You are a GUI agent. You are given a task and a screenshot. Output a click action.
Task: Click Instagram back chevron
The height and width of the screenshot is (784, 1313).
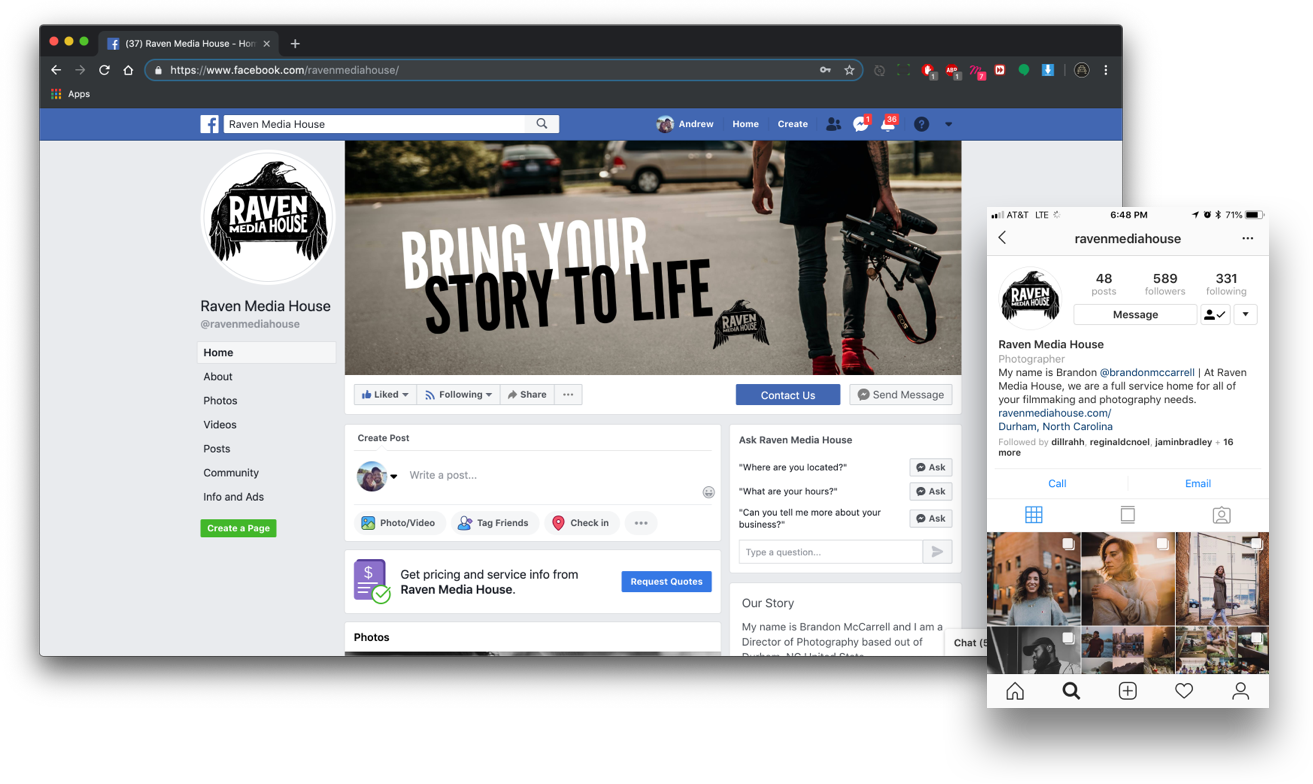pos(1002,238)
